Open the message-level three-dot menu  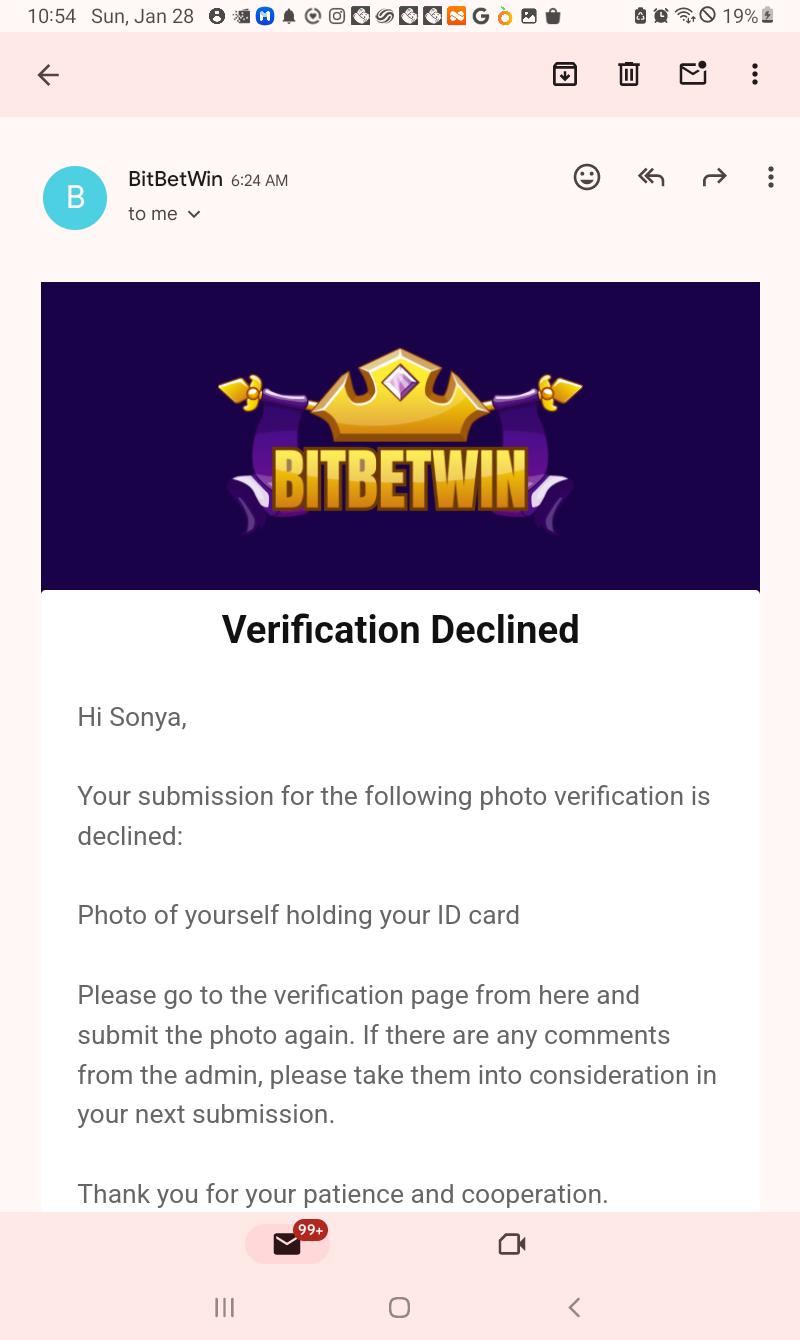771,177
